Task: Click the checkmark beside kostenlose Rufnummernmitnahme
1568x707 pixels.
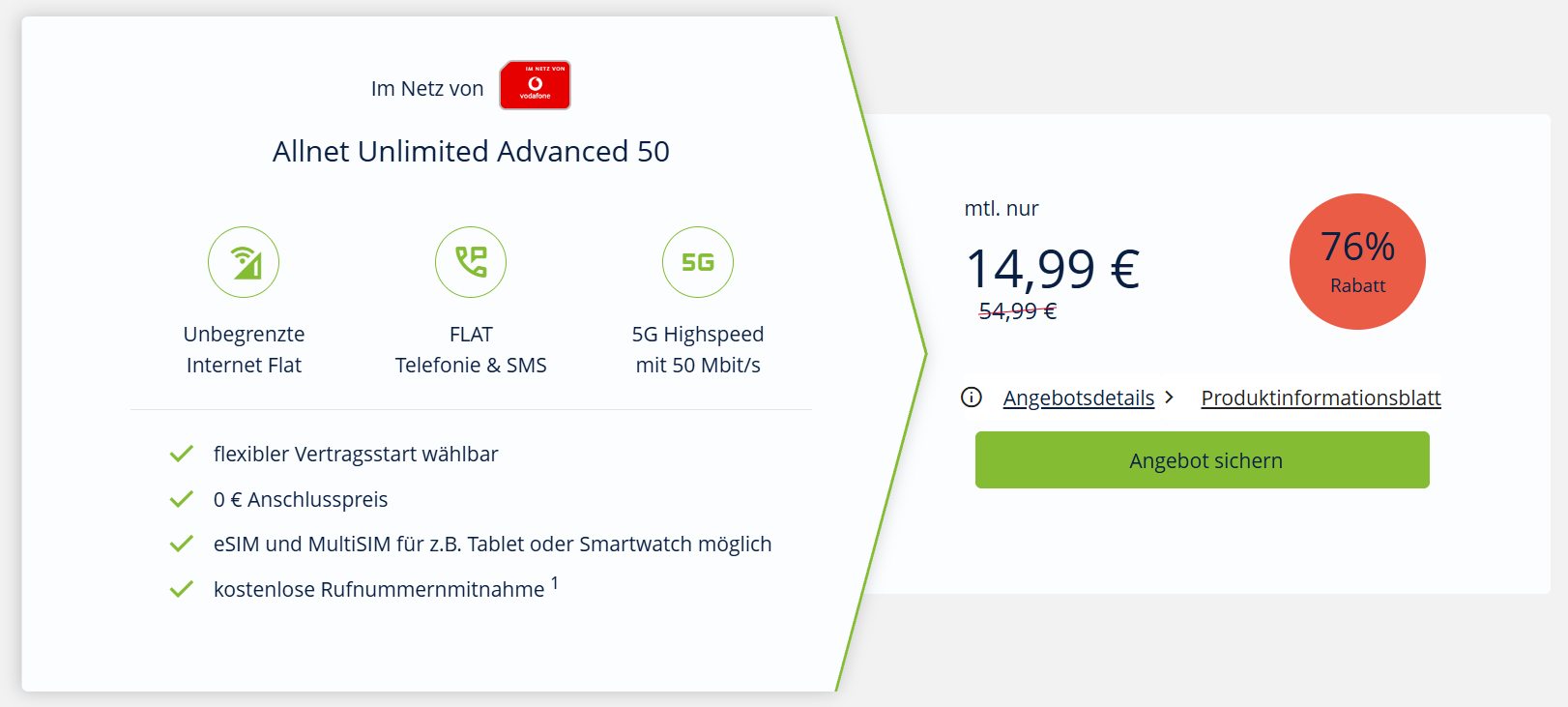Action: click(x=182, y=589)
